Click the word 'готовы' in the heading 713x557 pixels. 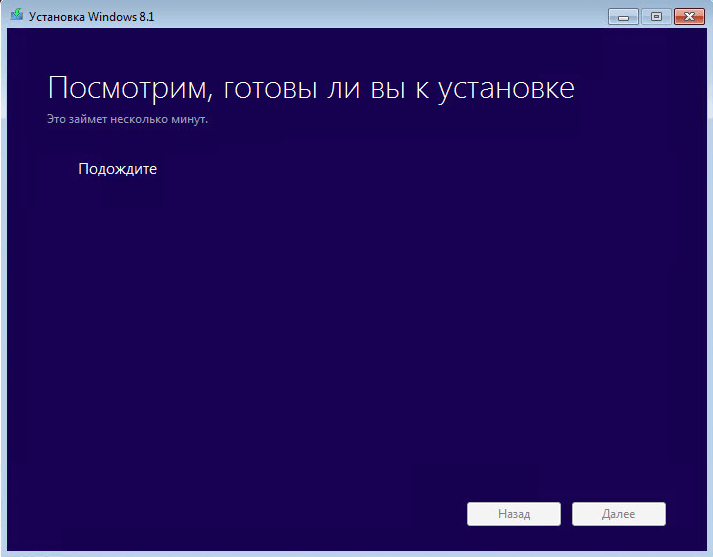270,88
